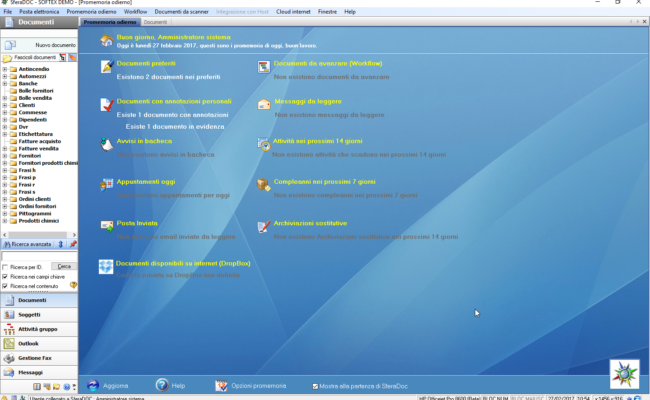
Task: Click the Archiviazioni sostitutive link
Action: coord(310,223)
